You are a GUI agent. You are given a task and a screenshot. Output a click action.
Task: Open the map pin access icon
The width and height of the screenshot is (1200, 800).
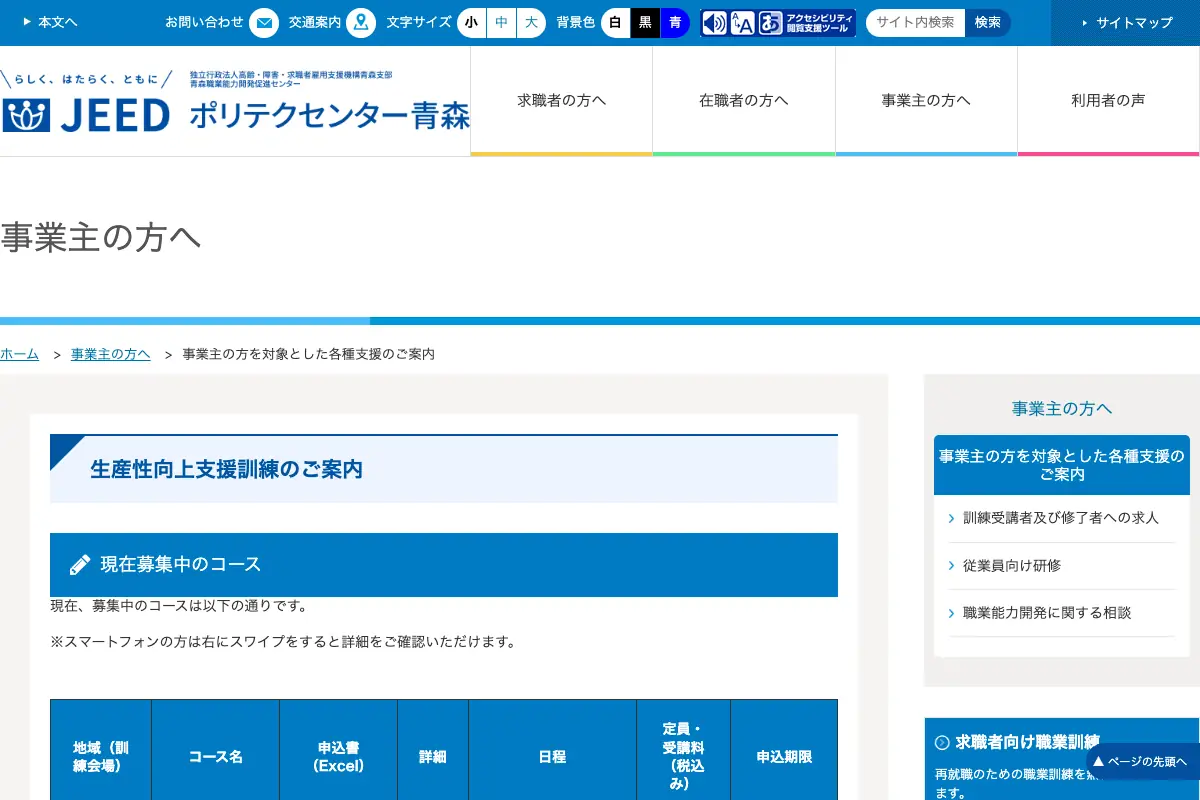(x=361, y=22)
